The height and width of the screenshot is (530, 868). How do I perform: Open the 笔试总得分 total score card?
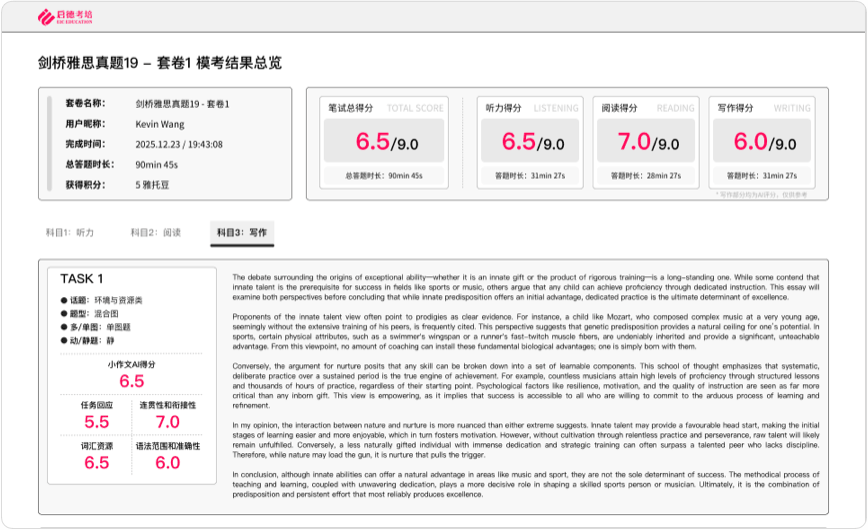click(384, 143)
